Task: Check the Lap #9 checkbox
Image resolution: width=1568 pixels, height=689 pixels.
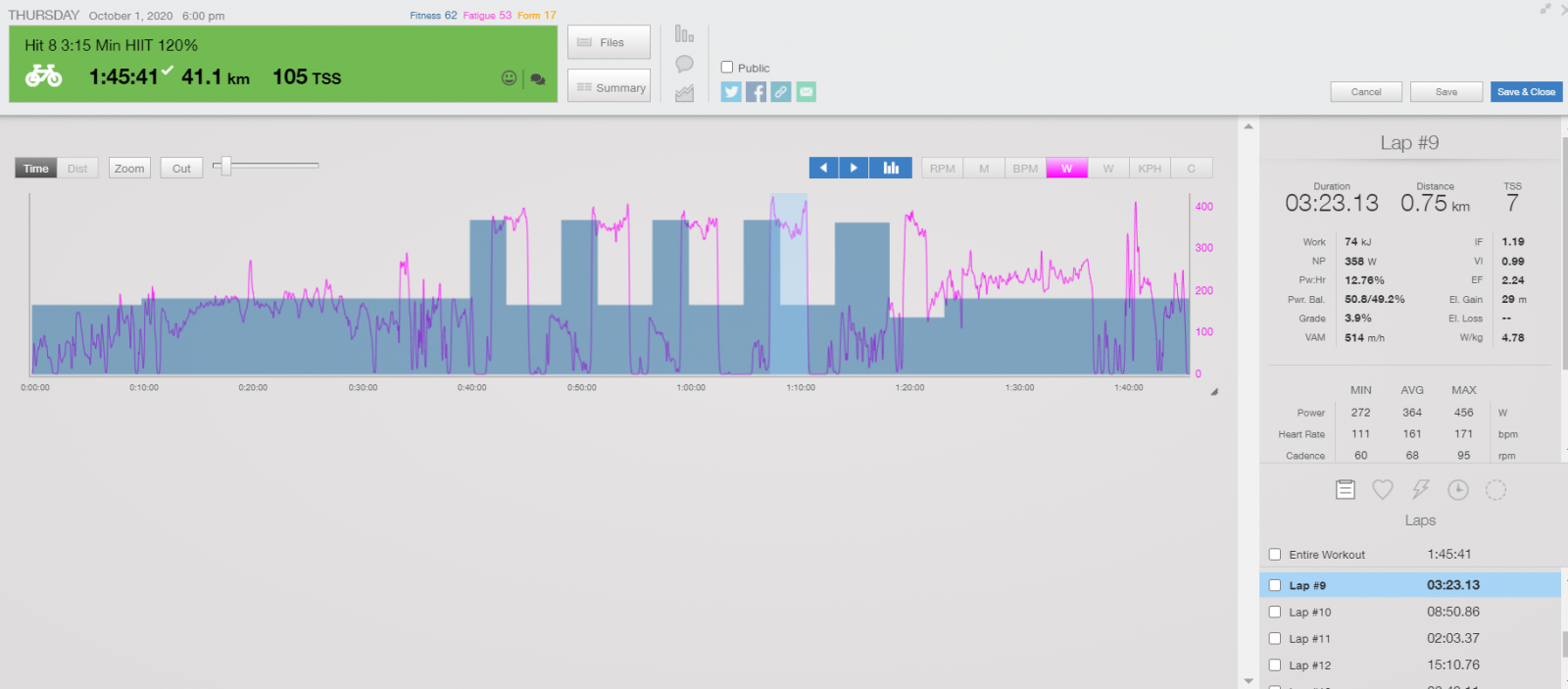Action: 1275,585
